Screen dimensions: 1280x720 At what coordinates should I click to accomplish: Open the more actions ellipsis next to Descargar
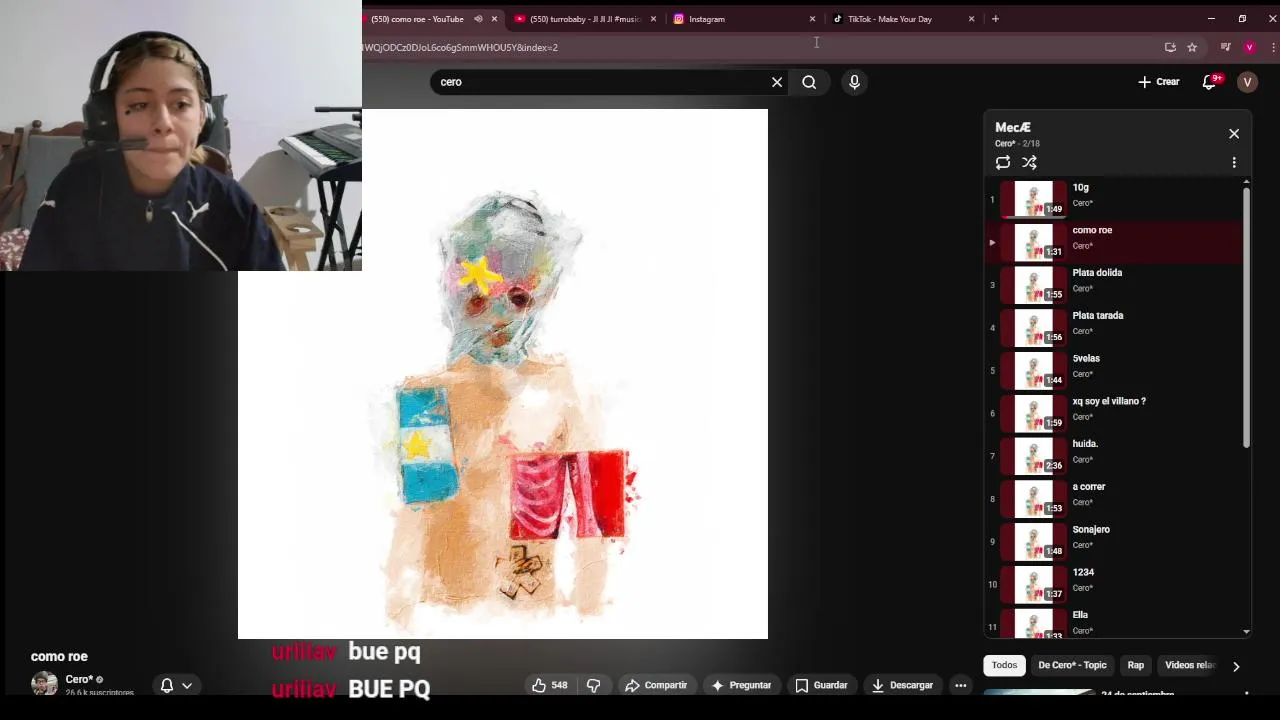(960, 685)
